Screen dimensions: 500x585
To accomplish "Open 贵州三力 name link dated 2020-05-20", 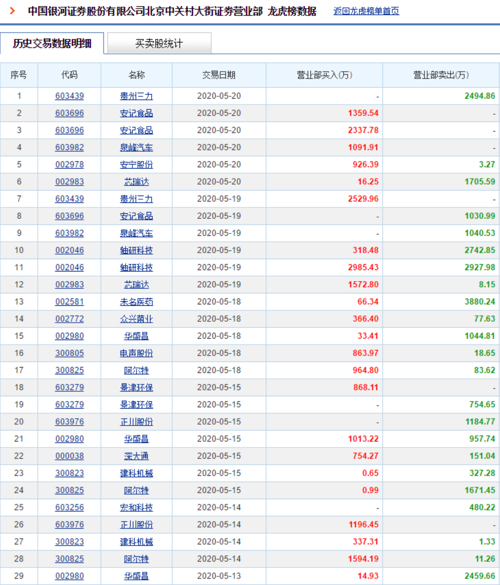I will (136, 96).
